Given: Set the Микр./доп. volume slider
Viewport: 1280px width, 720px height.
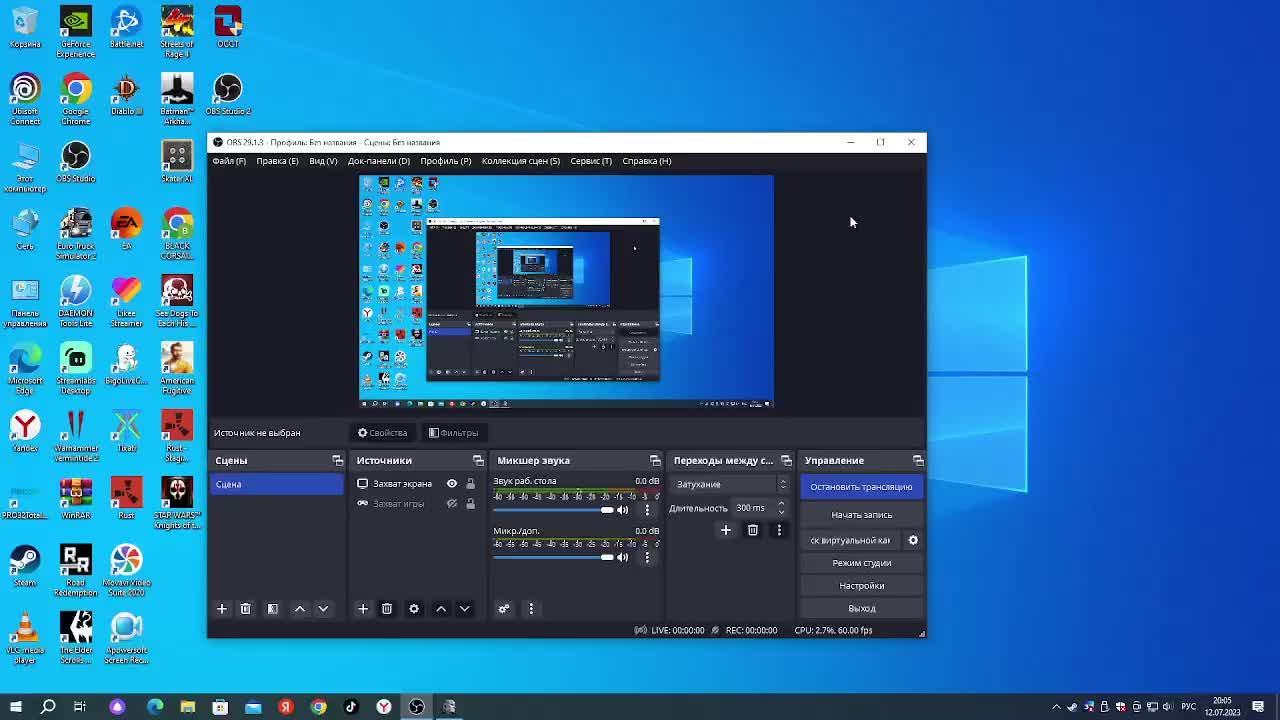Looking at the screenshot, I should point(553,557).
